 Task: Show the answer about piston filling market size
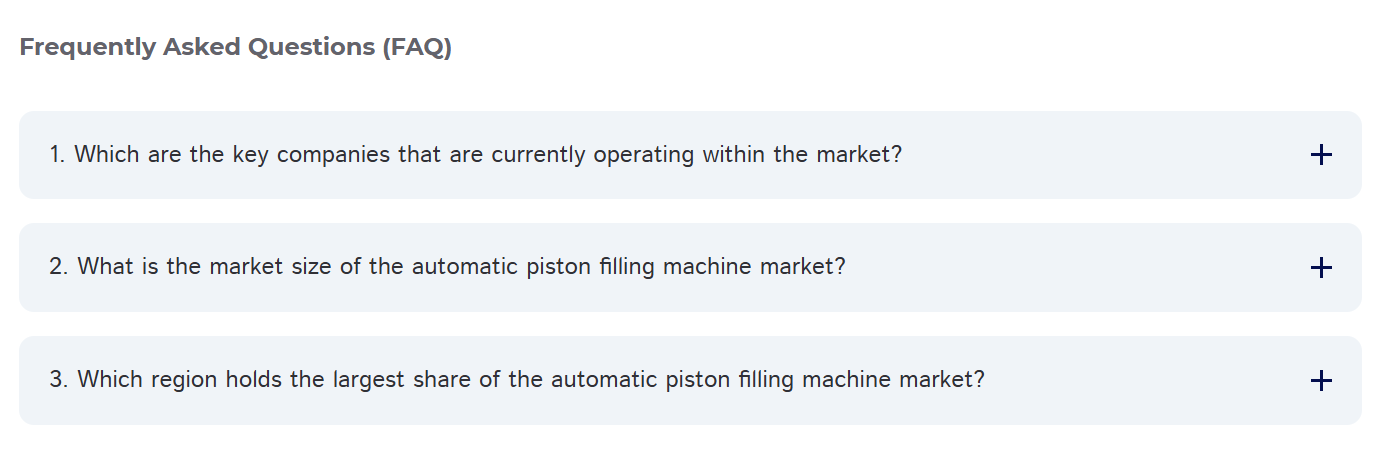[447, 268]
